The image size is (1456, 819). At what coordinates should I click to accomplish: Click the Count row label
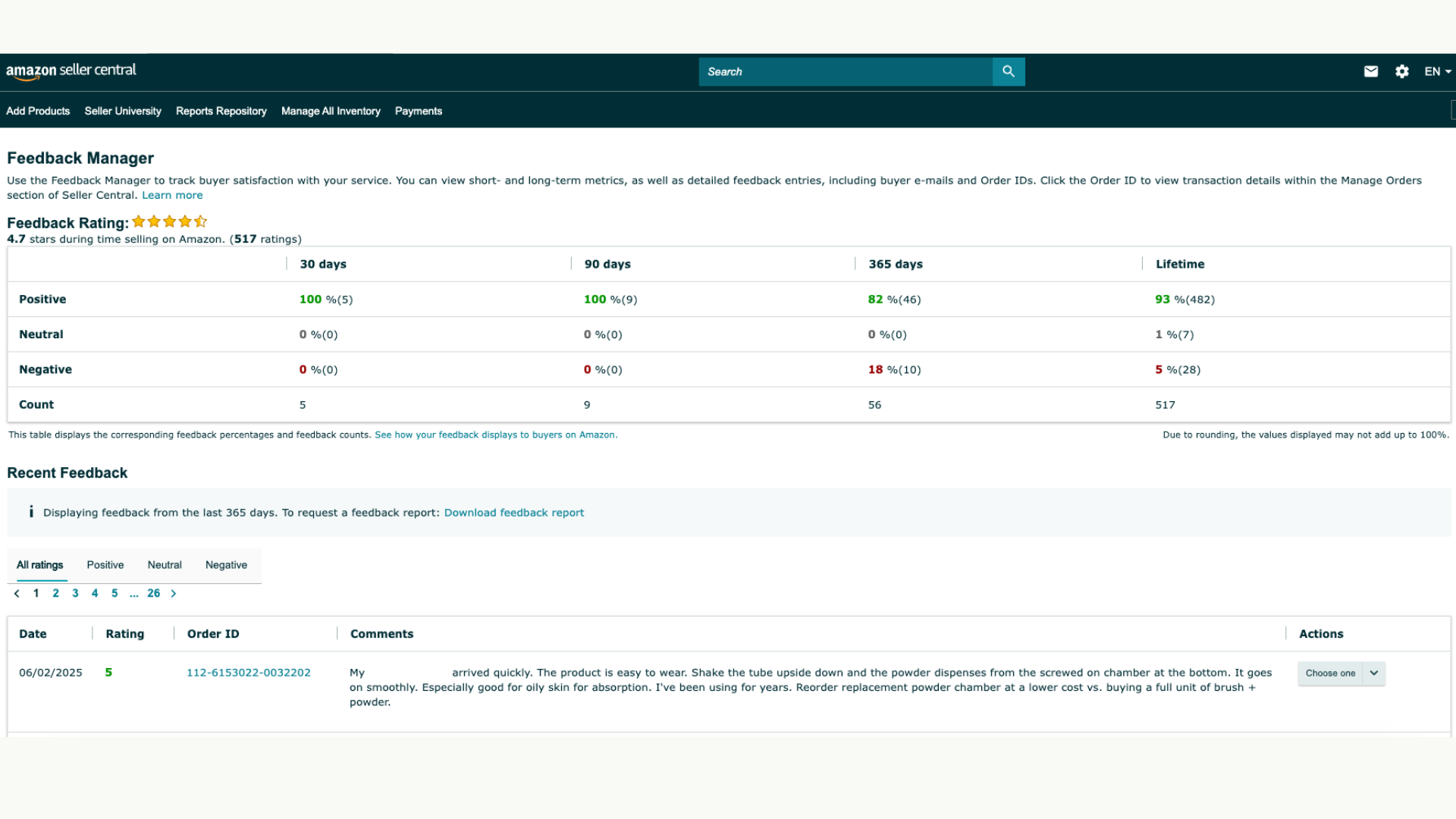click(x=36, y=405)
